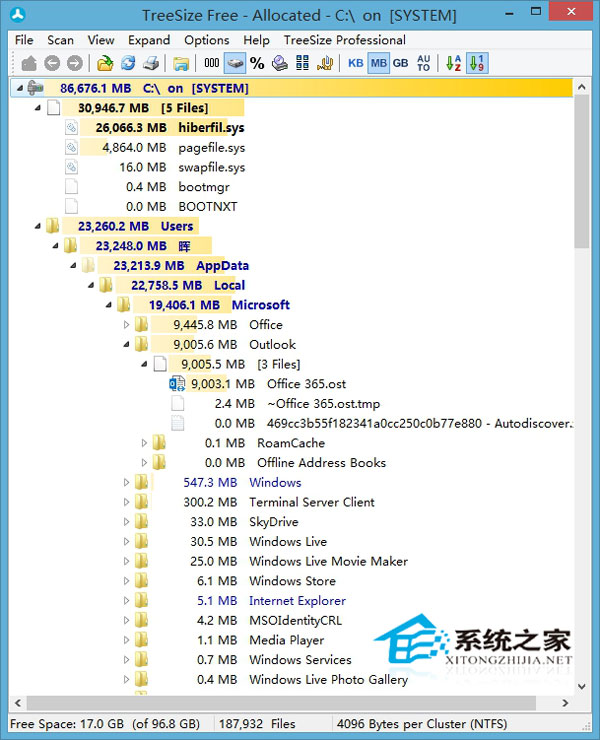Open the View menu
600x740 pixels.
(101, 40)
